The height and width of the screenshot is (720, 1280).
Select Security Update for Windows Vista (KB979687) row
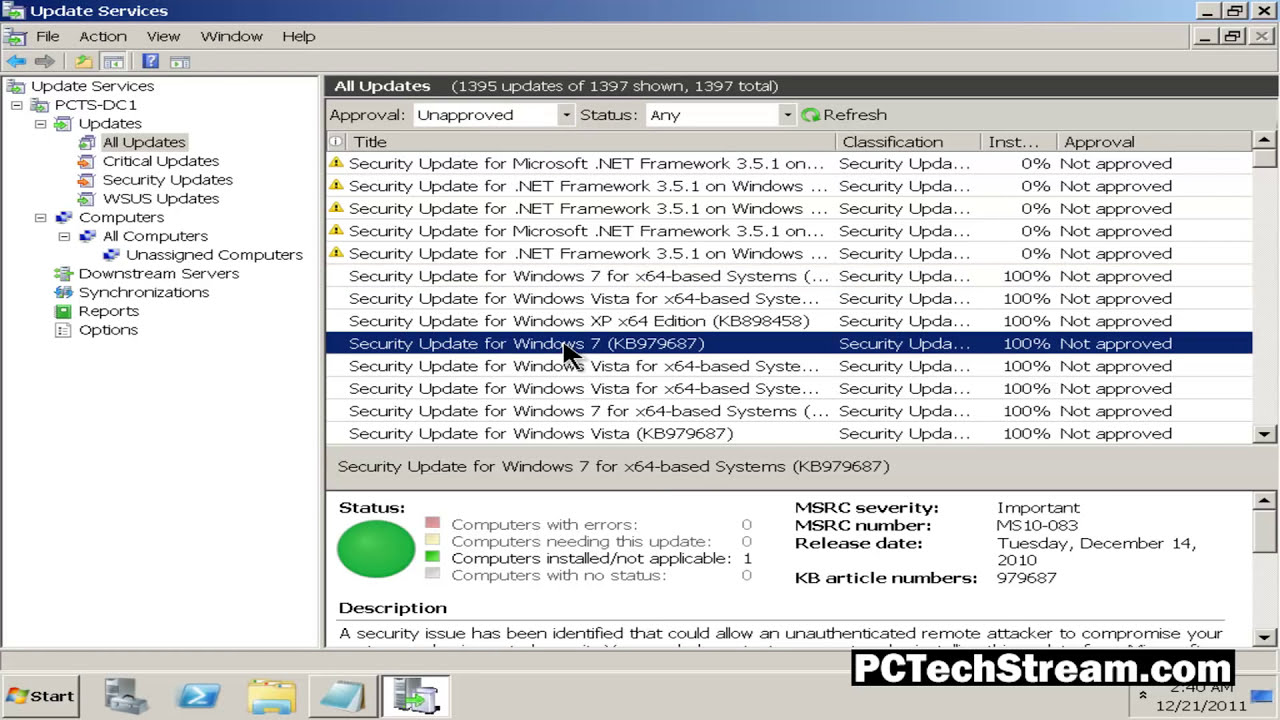point(789,433)
